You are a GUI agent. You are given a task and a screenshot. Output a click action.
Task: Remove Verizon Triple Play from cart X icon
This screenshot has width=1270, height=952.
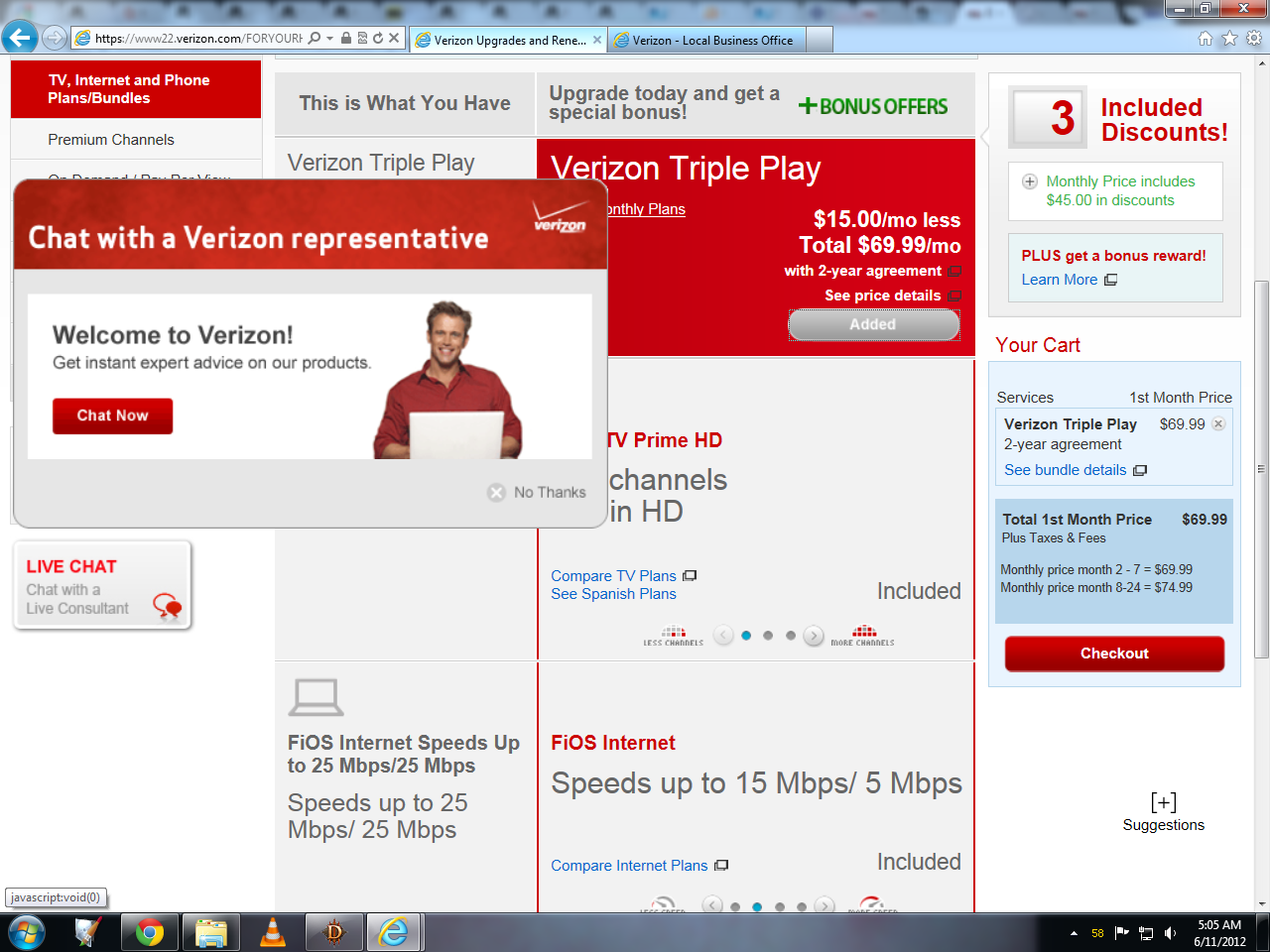[x=1218, y=423]
